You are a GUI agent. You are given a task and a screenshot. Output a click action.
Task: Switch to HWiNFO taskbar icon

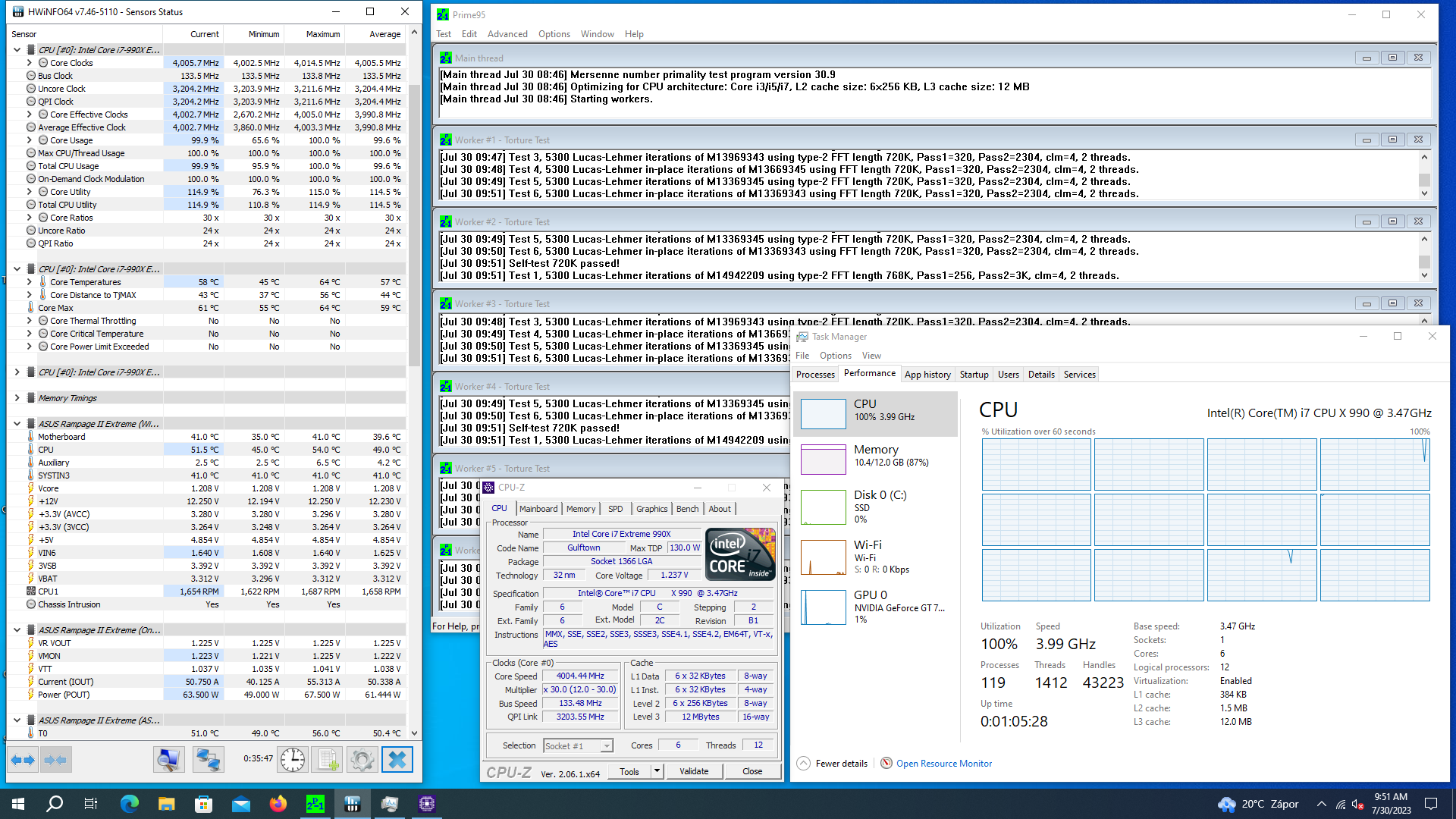(x=353, y=804)
